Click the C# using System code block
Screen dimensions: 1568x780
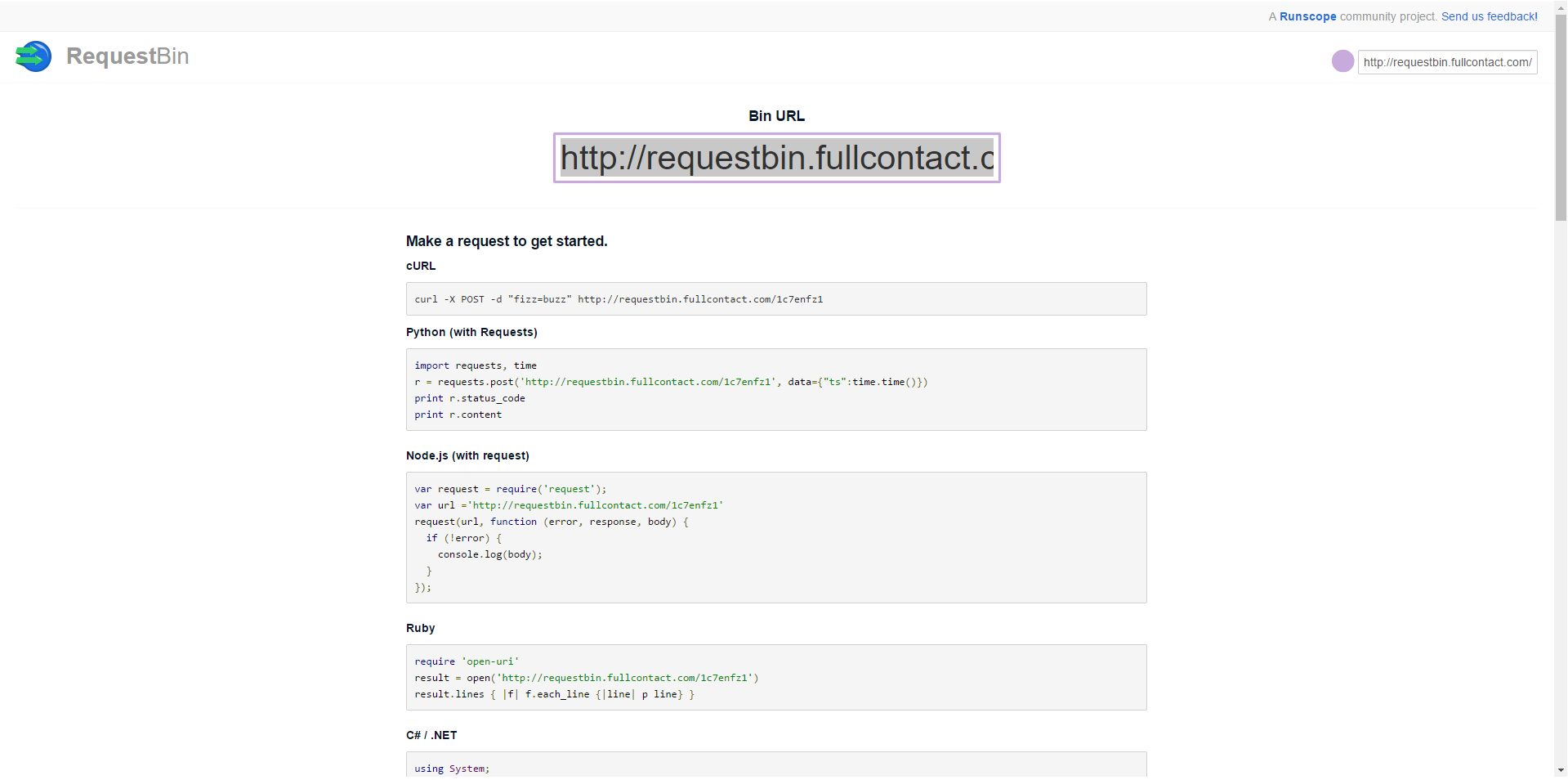[776, 764]
